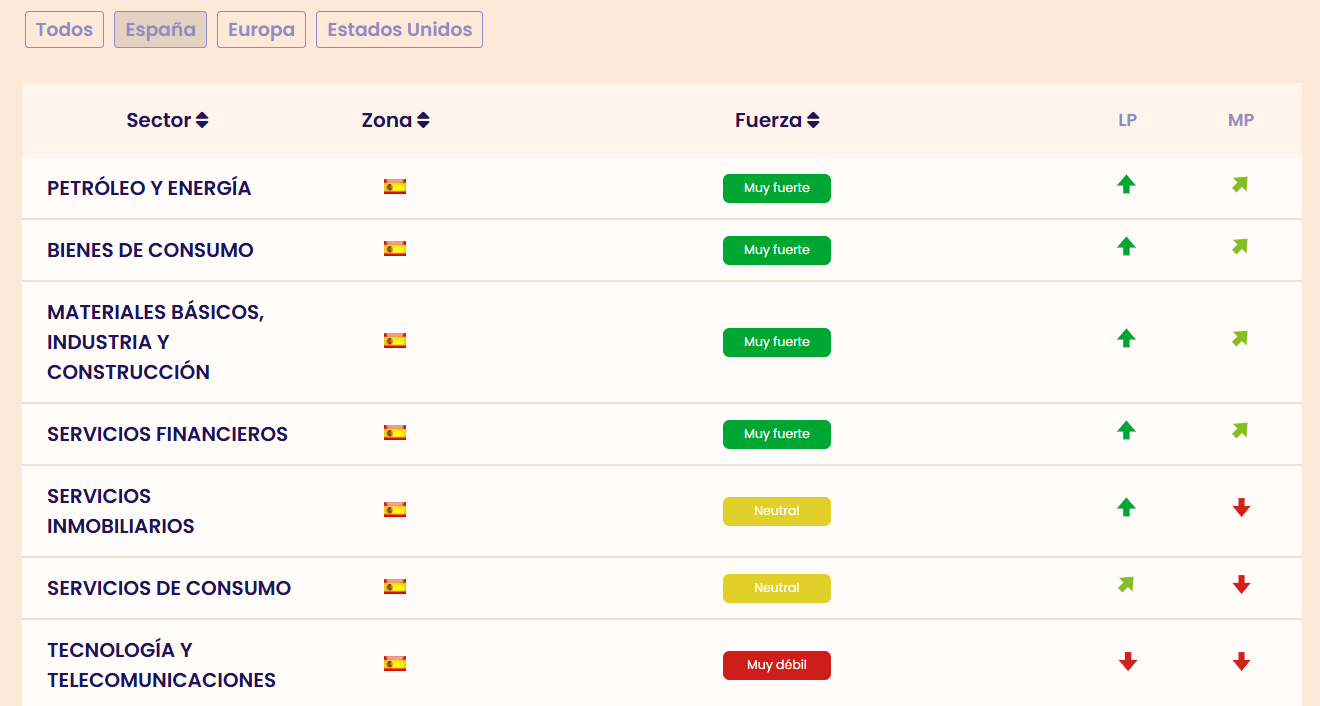
Task: Sort table by Fuerza column
Action: pos(777,120)
